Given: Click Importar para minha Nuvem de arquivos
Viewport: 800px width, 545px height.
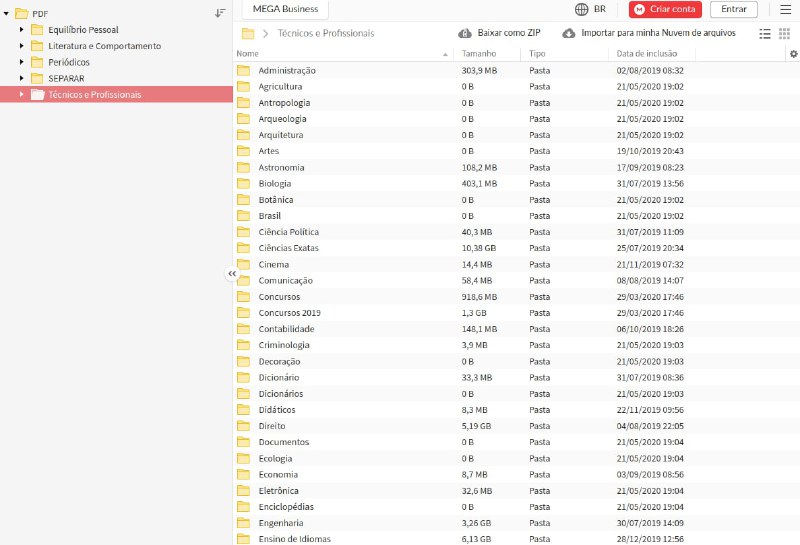Looking at the screenshot, I should [649, 33].
